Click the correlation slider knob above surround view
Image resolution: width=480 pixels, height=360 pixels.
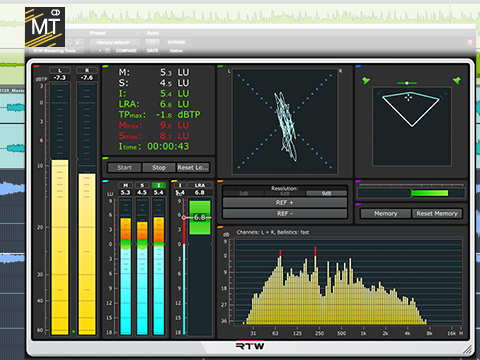[407, 83]
